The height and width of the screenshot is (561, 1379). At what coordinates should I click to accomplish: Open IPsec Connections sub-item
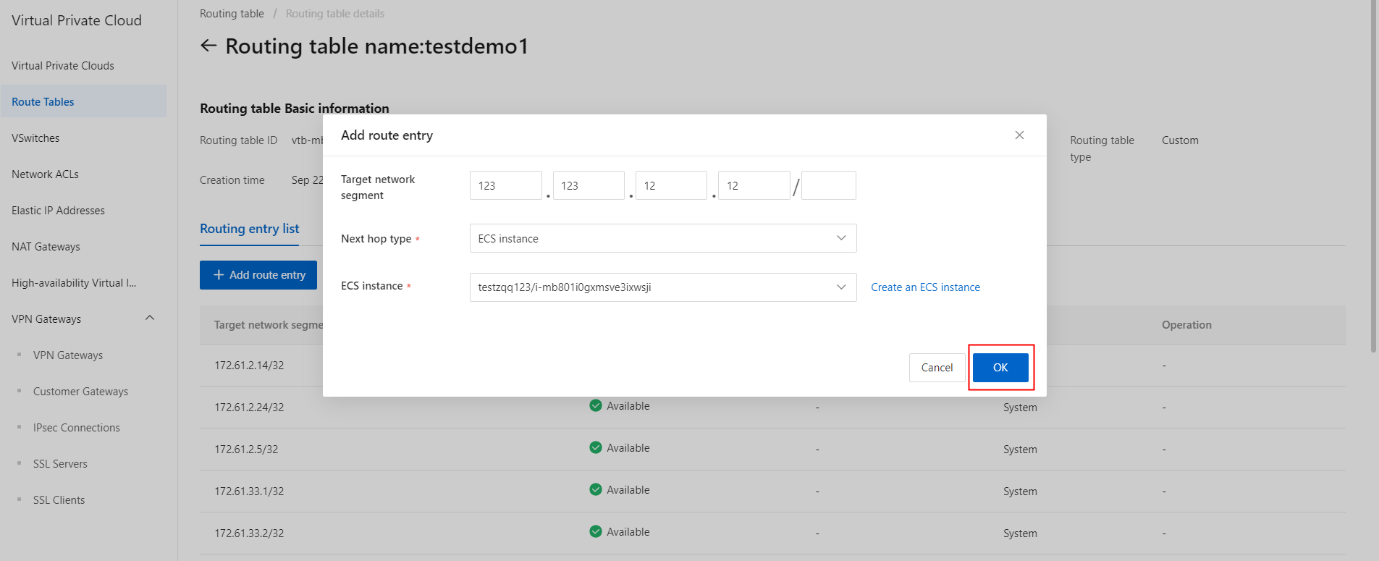pyautogui.click(x=76, y=428)
